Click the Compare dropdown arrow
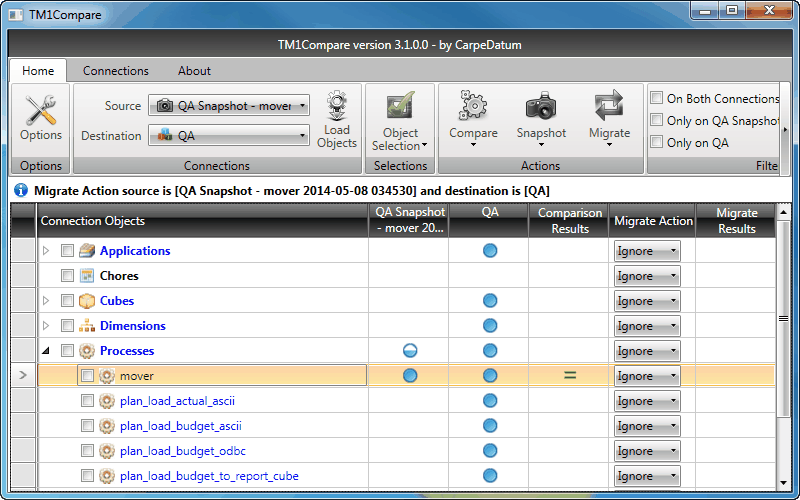The height and width of the screenshot is (500, 800). (x=473, y=145)
